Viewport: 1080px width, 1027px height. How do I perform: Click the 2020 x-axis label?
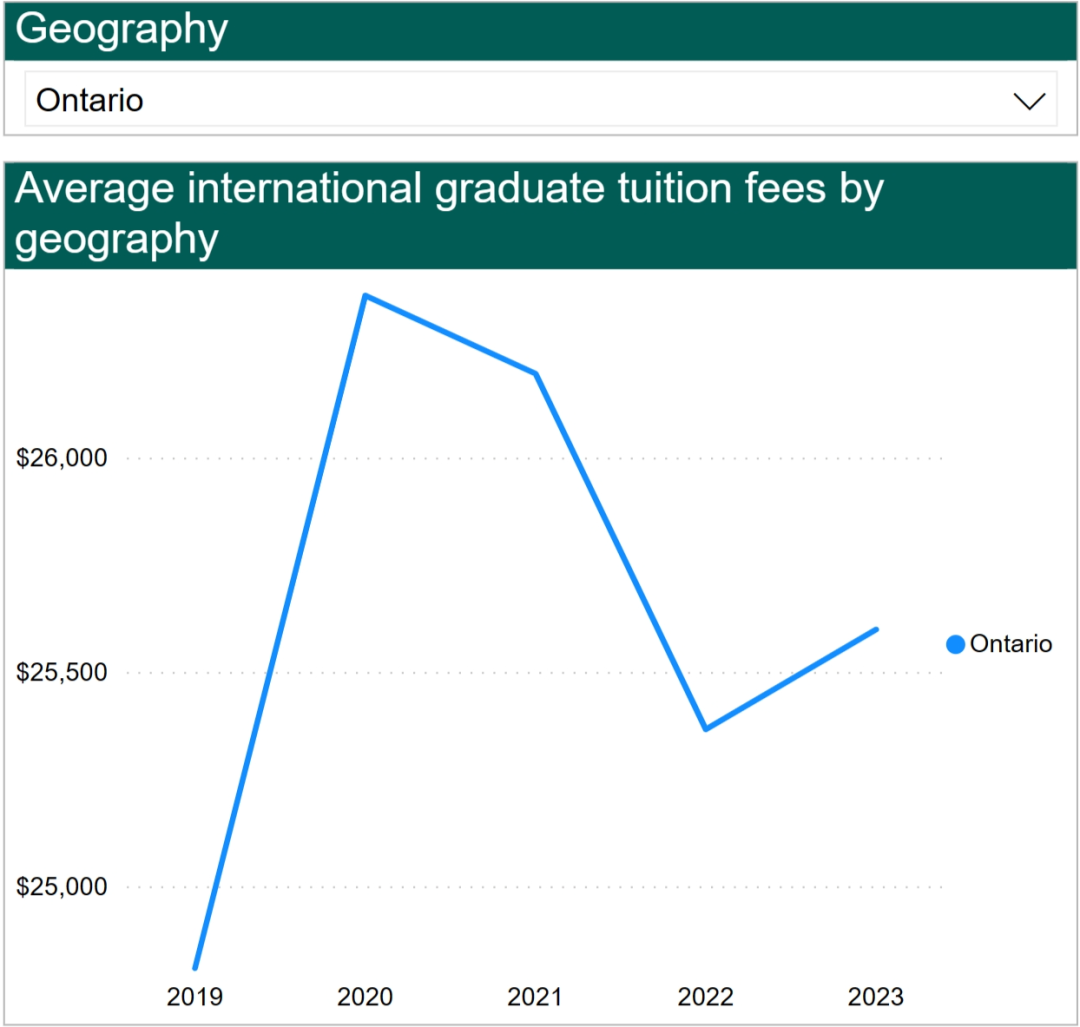pos(365,996)
